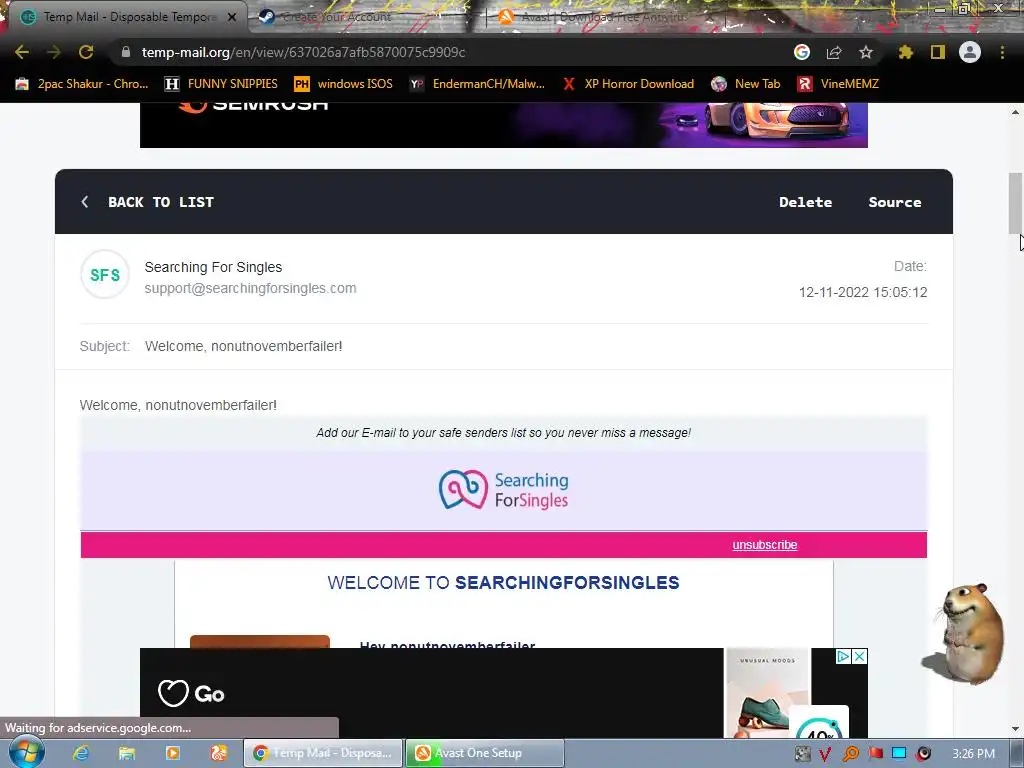Click the Searching For Singles logo

(x=504, y=490)
